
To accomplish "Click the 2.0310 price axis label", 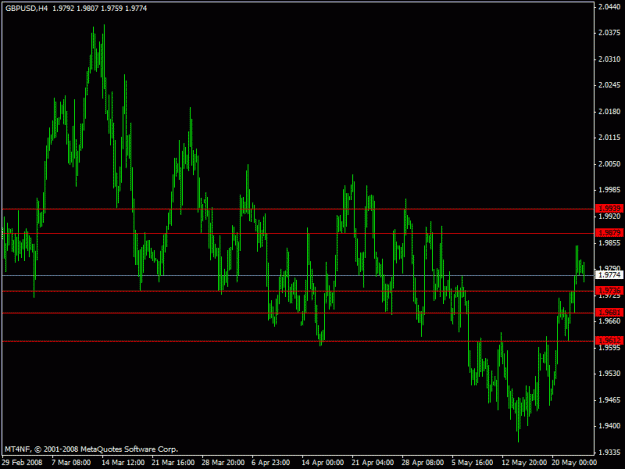I will (609, 59).
